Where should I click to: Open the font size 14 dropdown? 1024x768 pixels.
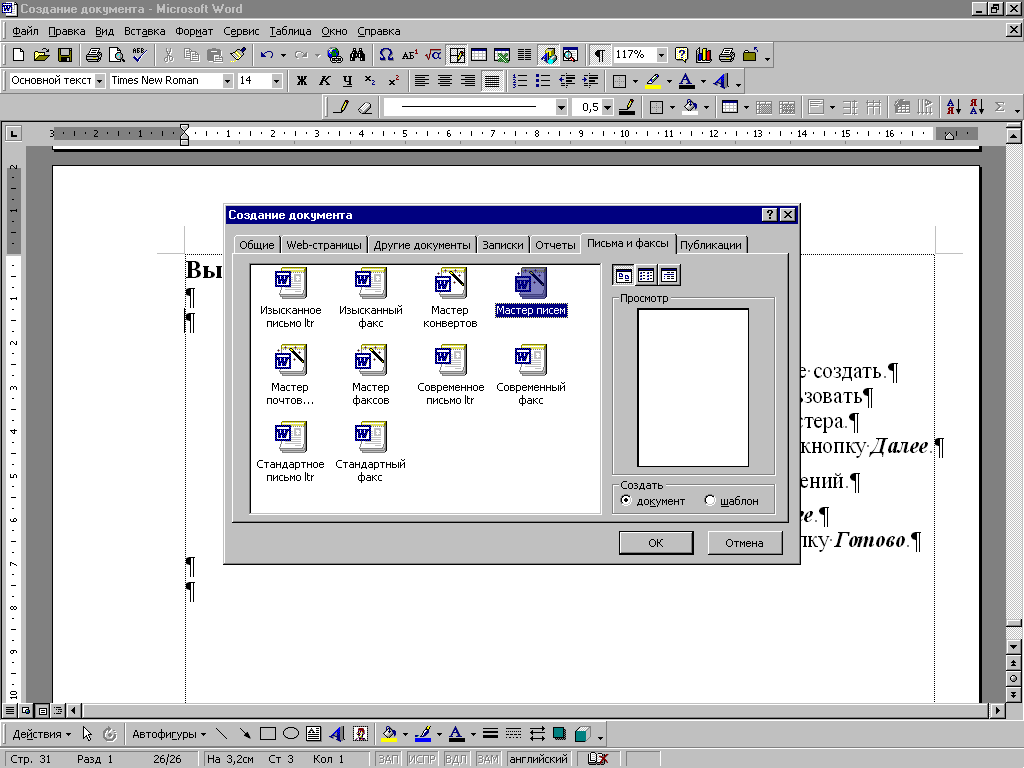276,81
